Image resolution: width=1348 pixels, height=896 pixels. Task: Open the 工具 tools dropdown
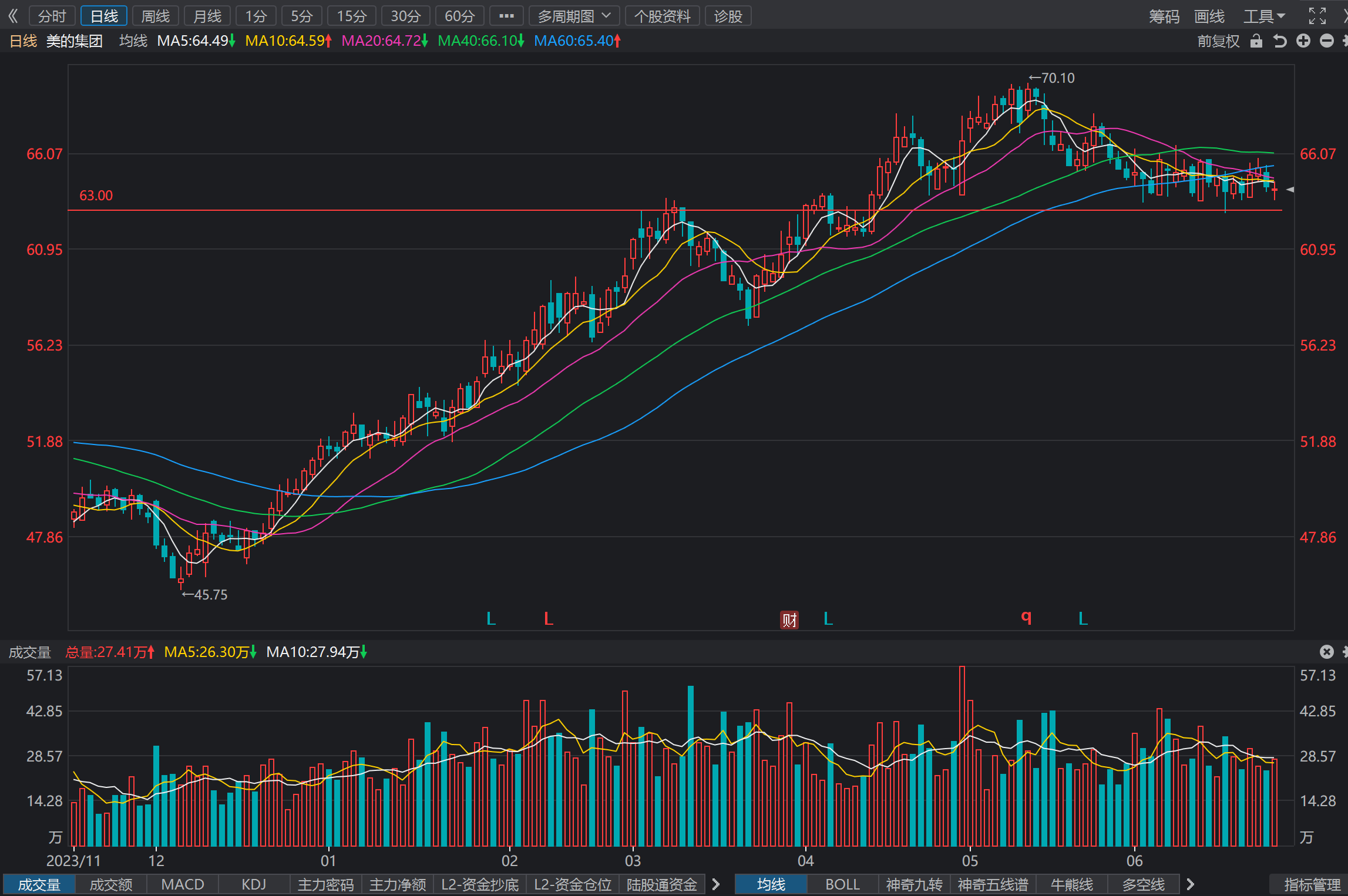1264,16
